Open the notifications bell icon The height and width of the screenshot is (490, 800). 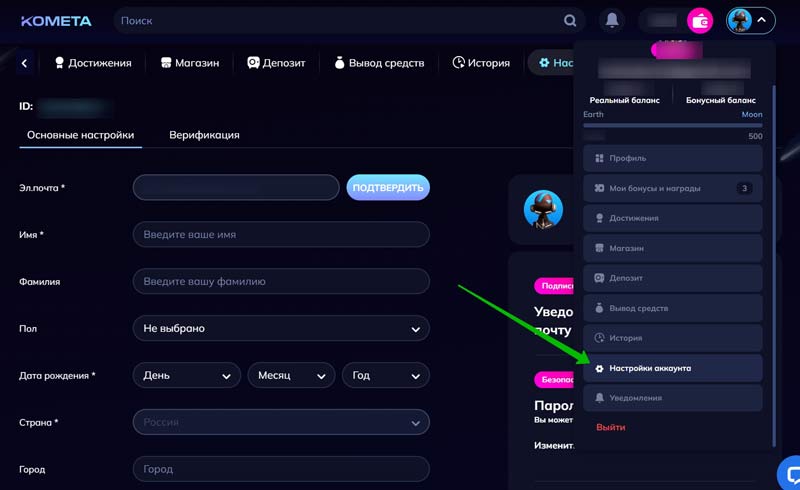pyautogui.click(x=611, y=21)
